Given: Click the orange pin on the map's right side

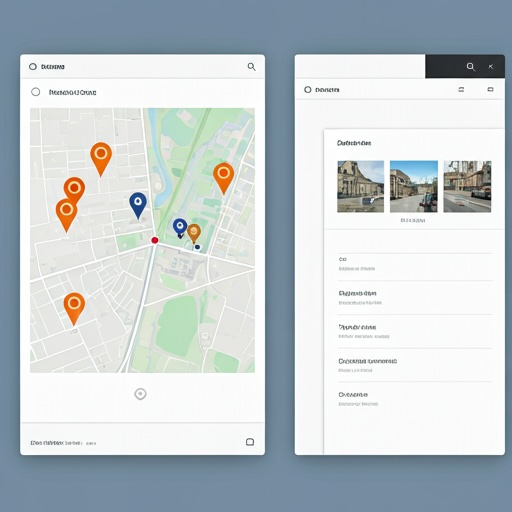Looking at the screenshot, I should coord(224,178).
